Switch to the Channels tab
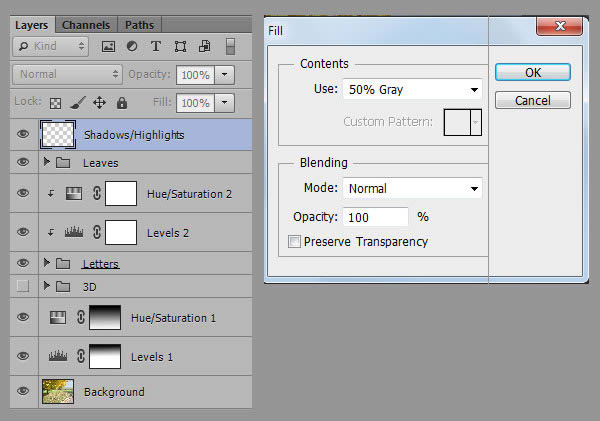The width and height of the screenshot is (600, 421). pyautogui.click(x=86, y=24)
